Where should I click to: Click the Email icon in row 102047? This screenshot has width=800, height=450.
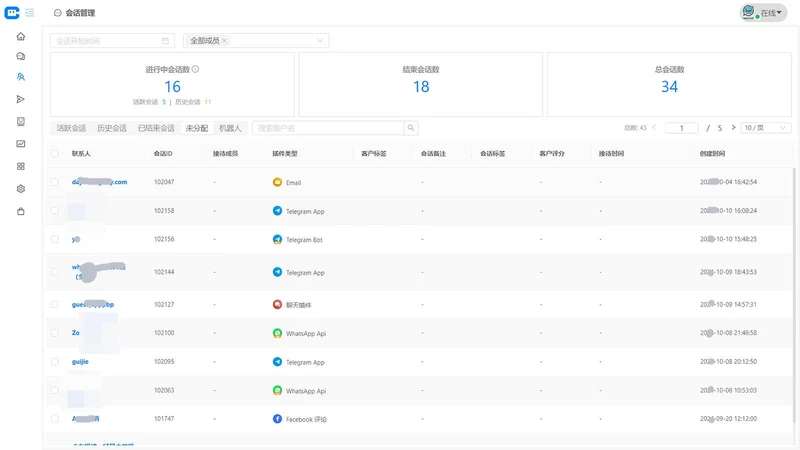(277, 182)
